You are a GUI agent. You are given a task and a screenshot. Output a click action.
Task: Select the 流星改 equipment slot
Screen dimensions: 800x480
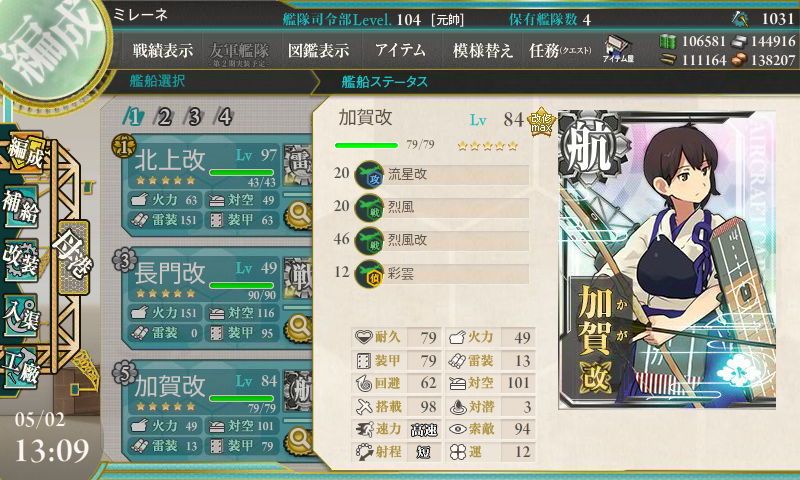click(x=442, y=174)
